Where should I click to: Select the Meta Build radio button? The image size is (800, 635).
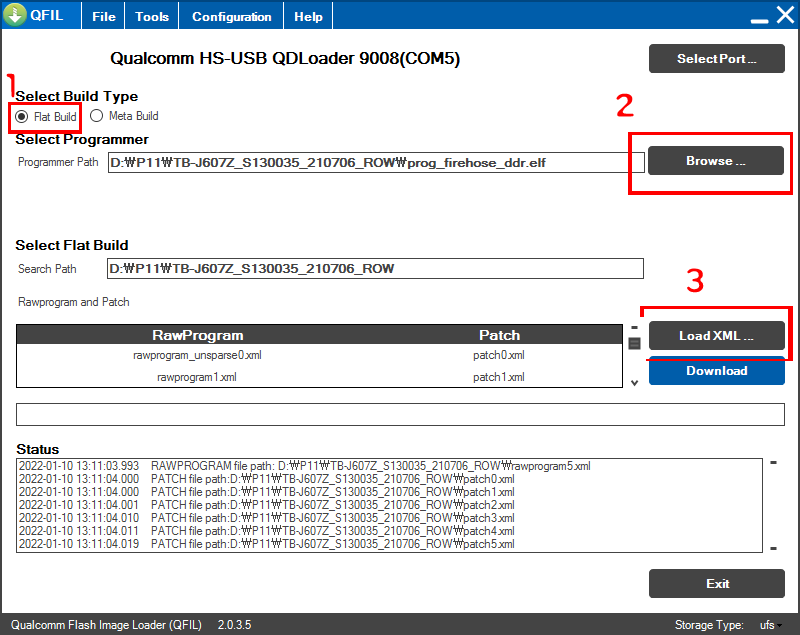click(x=96, y=116)
